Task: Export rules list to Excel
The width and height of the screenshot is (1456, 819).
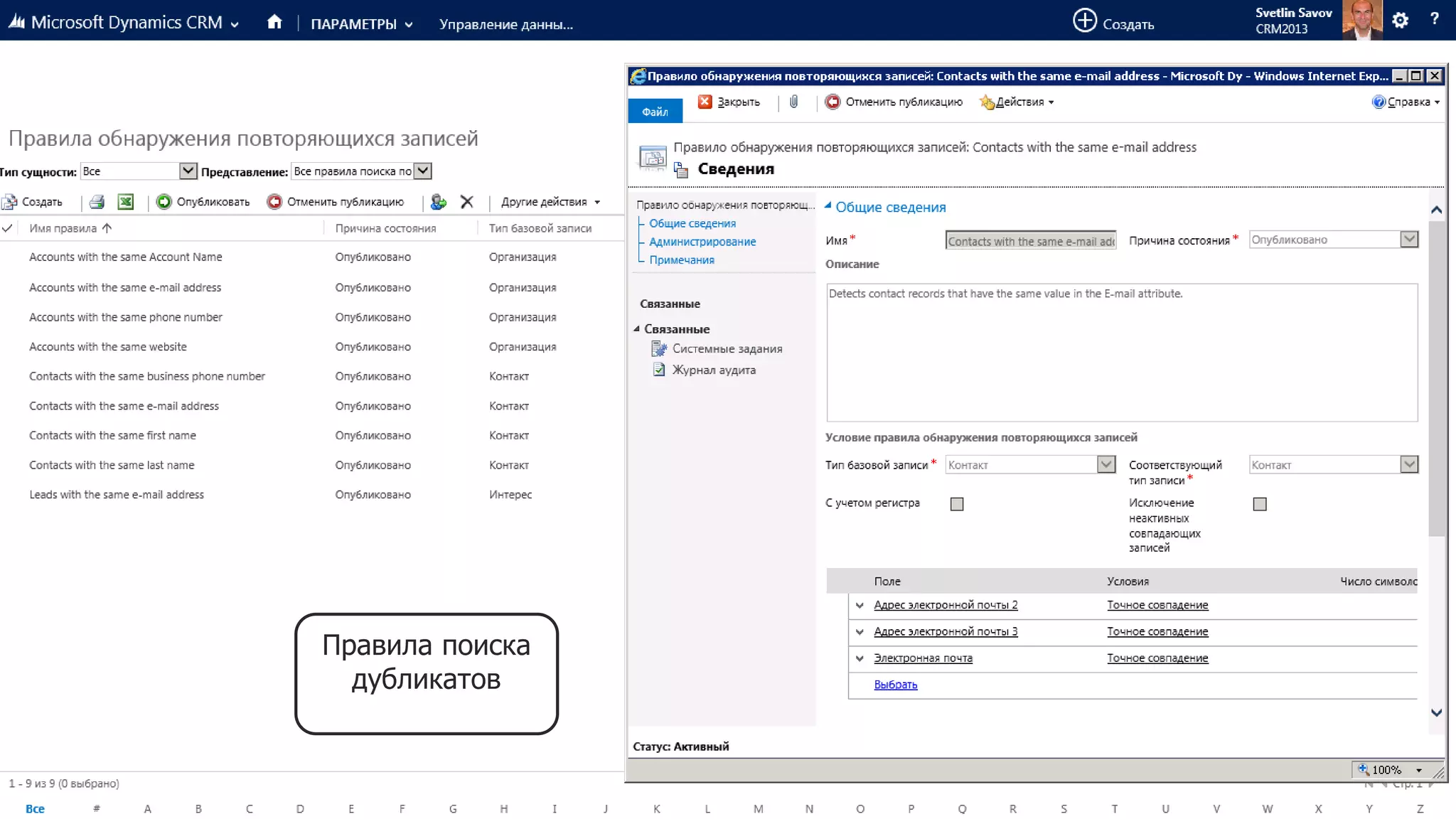Action: [126, 202]
